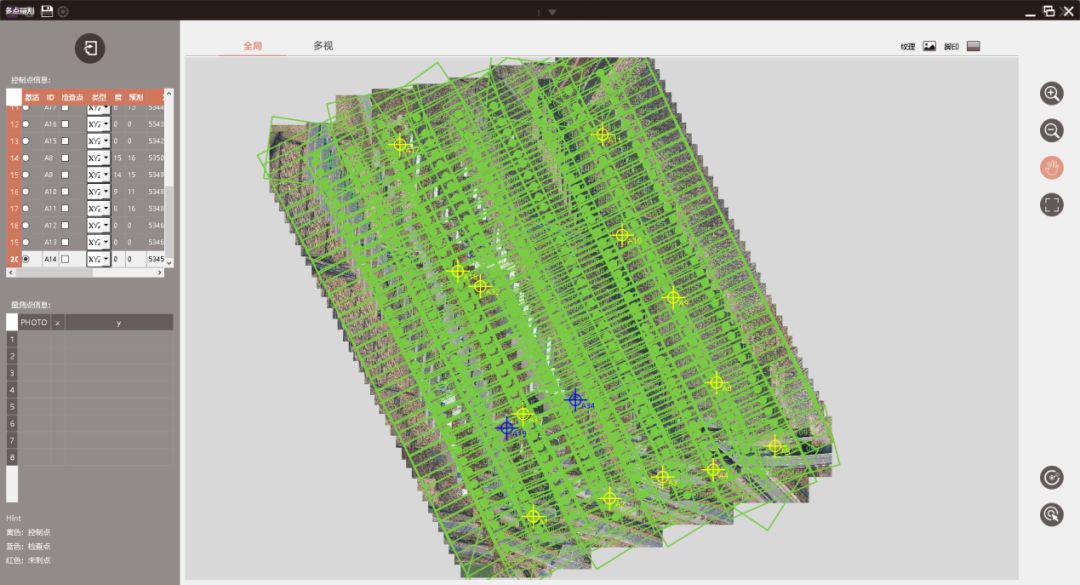Click the settings gear icon in title bar
The width and height of the screenshot is (1080, 585).
63,11
